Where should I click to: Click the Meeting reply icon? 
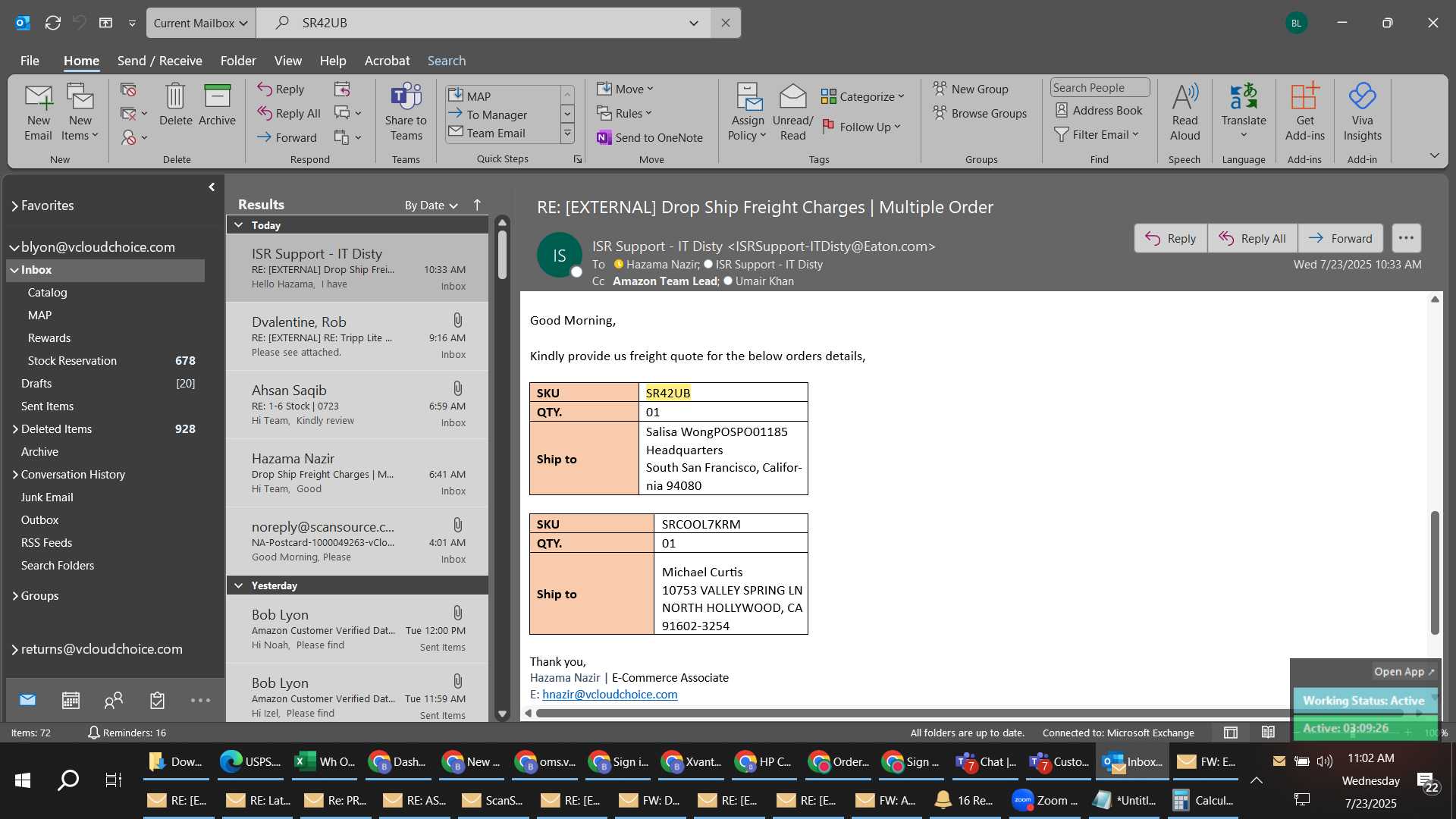coord(342,89)
